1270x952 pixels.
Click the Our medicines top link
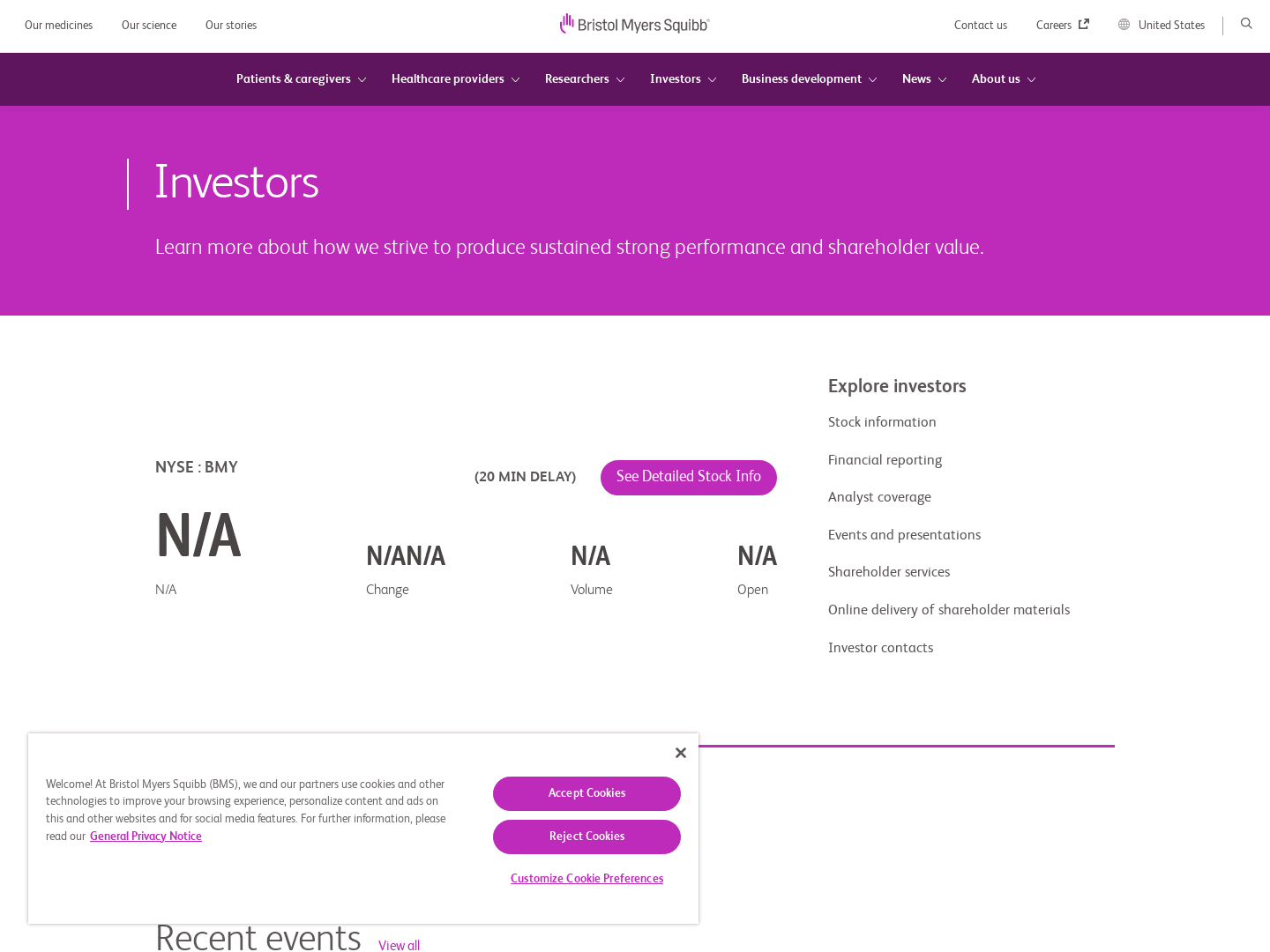point(58,26)
